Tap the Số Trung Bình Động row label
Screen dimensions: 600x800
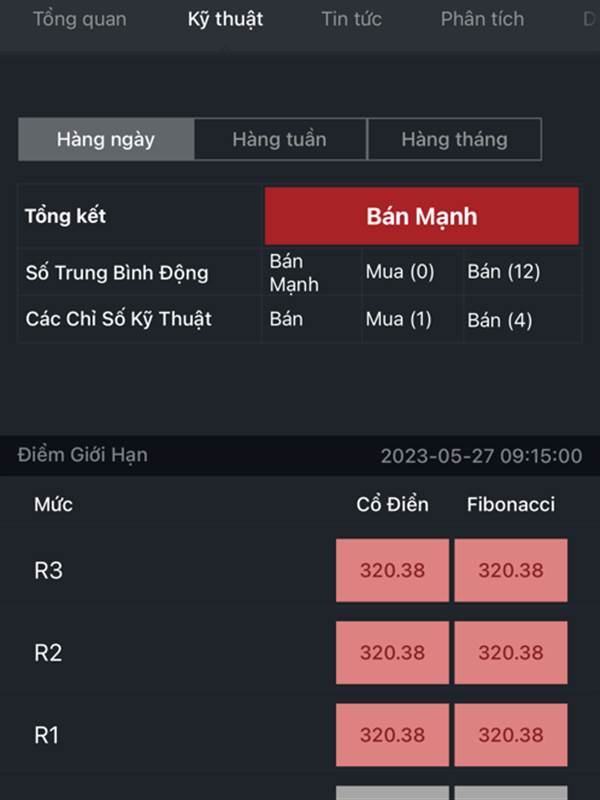pos(117,272)
